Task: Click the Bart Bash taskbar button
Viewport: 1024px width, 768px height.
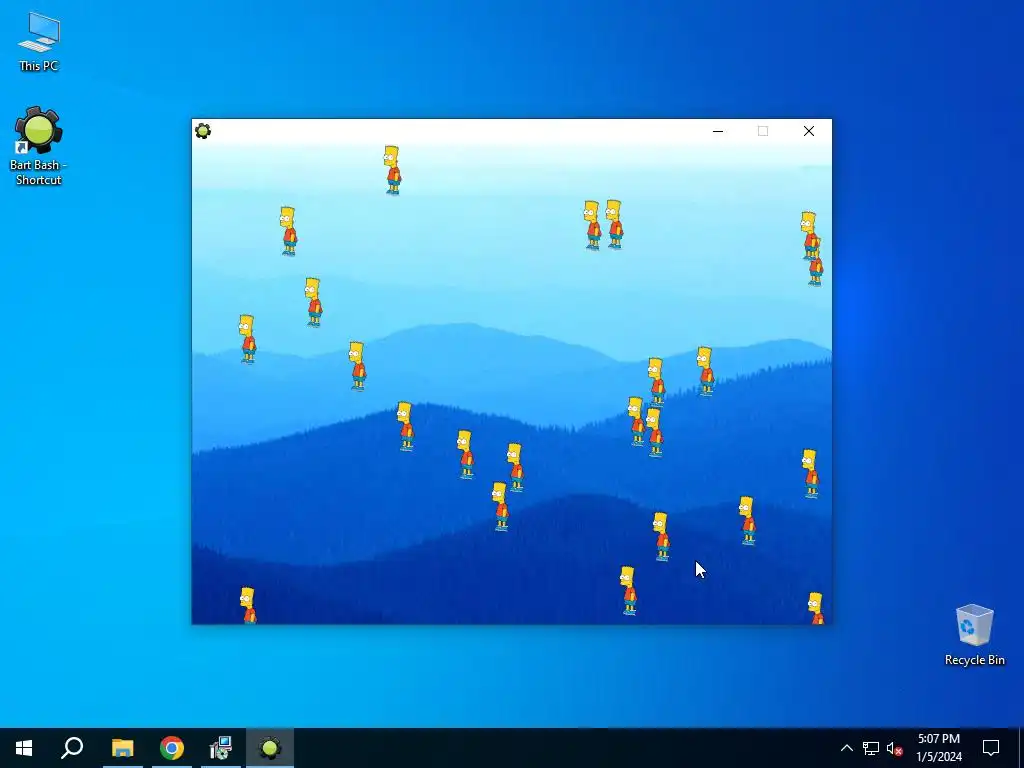Action: pos(270,748)
